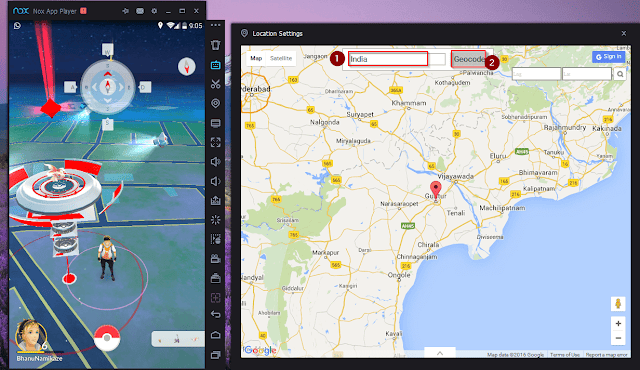The width and height of the screenshot is (640, 370).
Task: Click the left arrow on the joystick pad
Action: pyautogui.click(x=94, y=87)
